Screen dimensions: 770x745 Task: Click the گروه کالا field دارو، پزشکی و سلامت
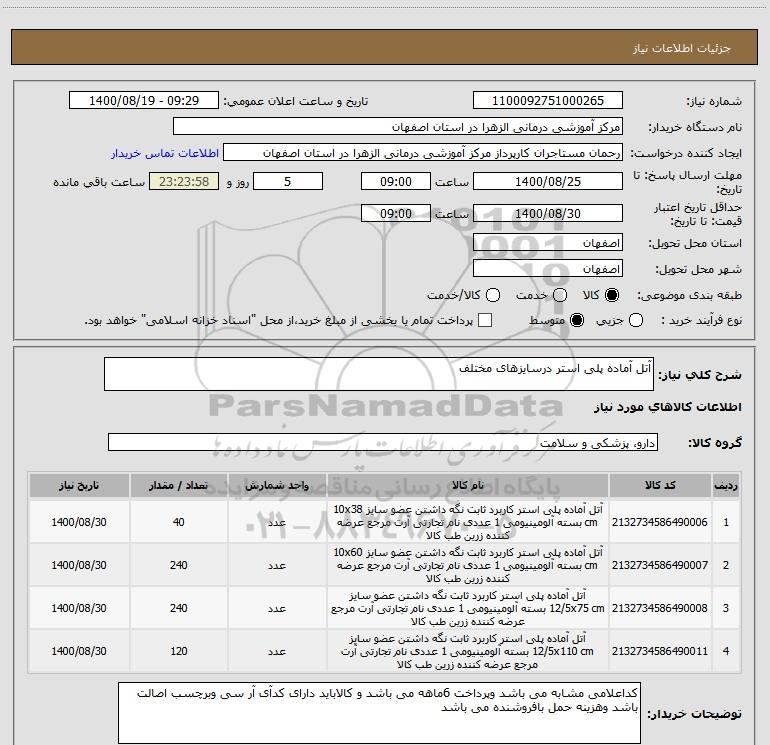click(x=383, y=442)
